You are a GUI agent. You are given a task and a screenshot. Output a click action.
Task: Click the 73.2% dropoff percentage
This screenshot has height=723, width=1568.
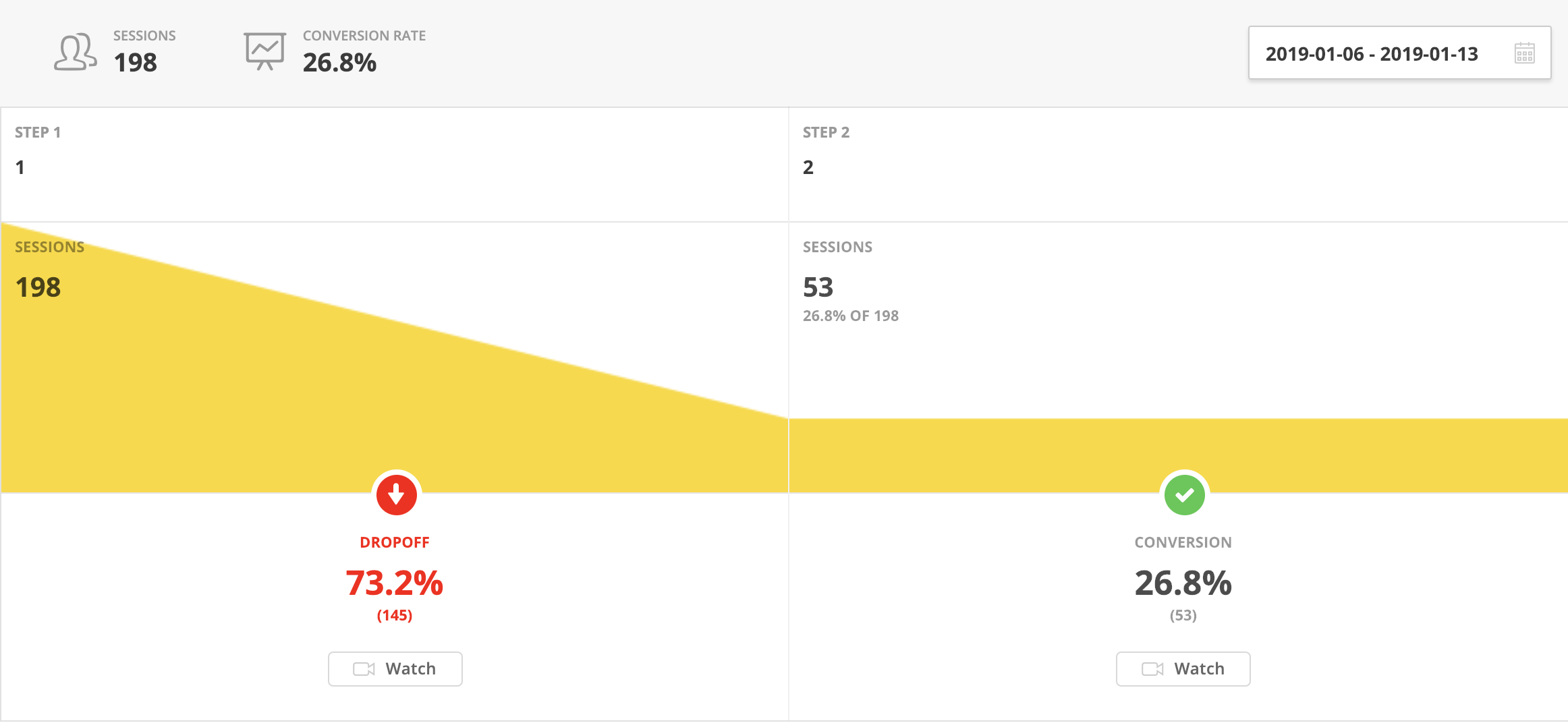(395, 583)
